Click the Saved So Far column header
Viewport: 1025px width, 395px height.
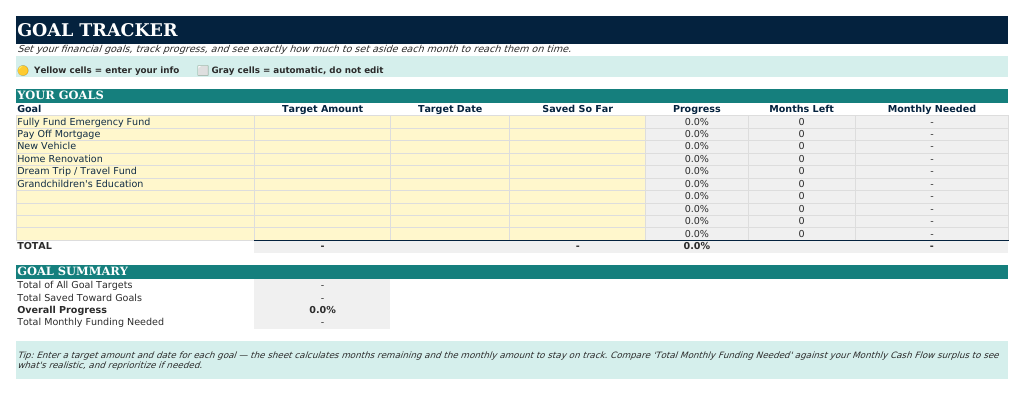(x=577, y=109)
